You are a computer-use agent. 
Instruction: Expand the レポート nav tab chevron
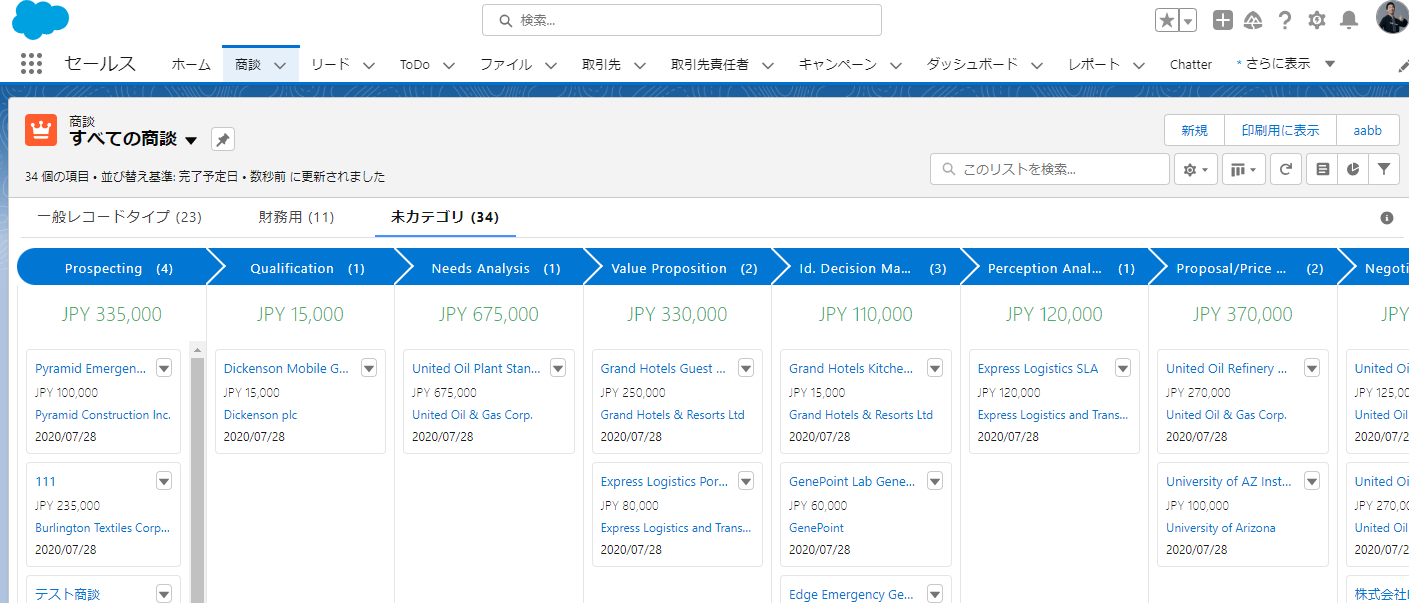click(x=1139, y=65)
